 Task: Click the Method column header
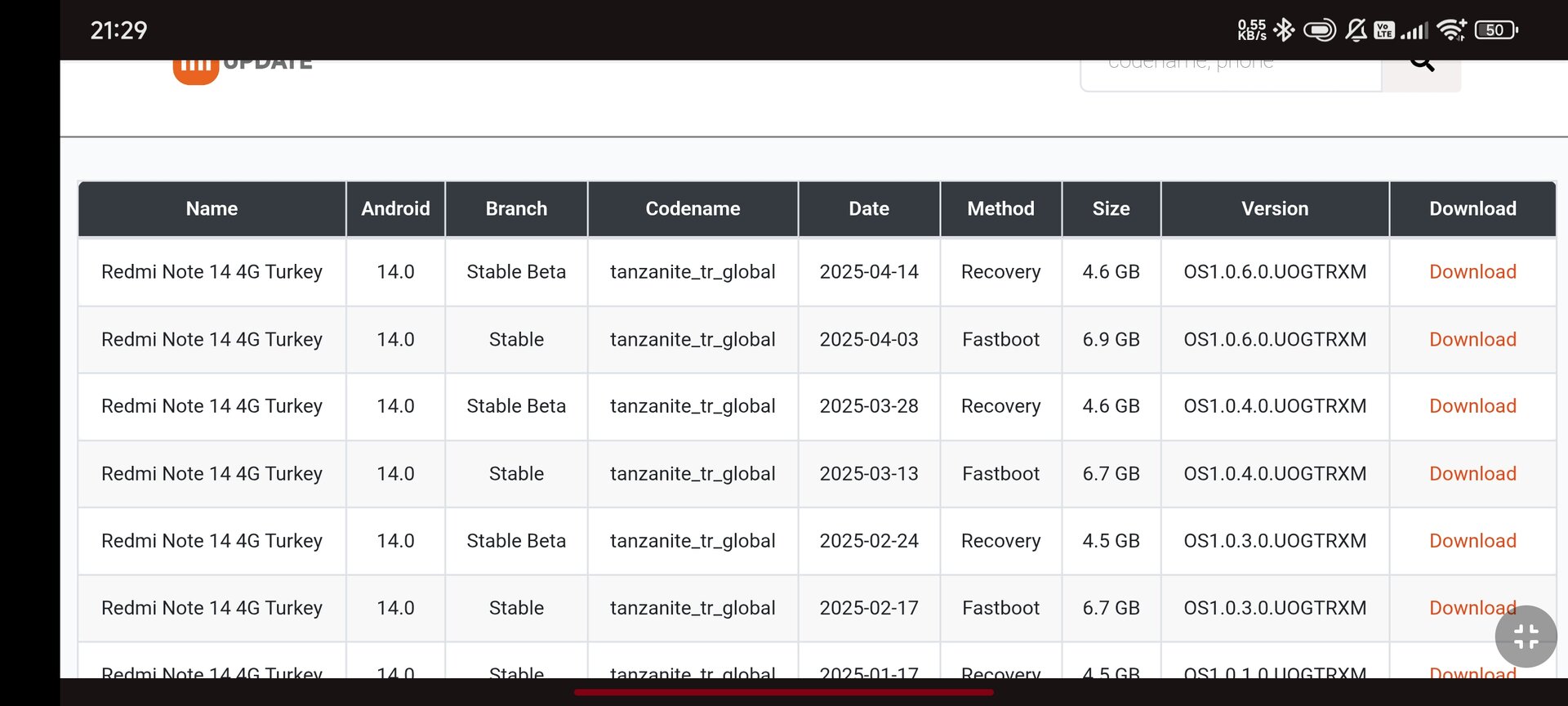[x=1001, y=209]
